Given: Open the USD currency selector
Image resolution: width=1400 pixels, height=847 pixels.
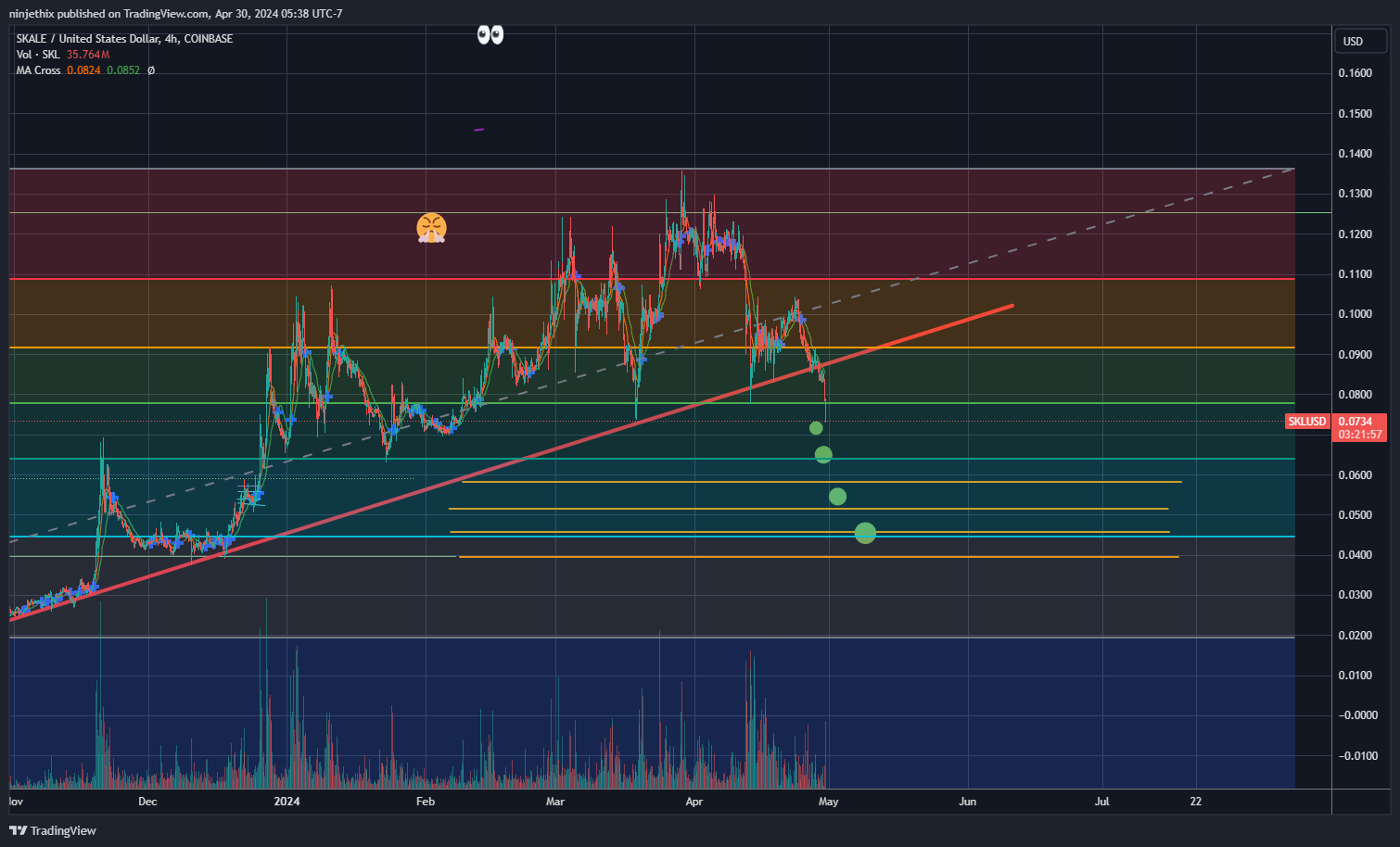Looking at the screenshot, I should (x=1359, y=41).
